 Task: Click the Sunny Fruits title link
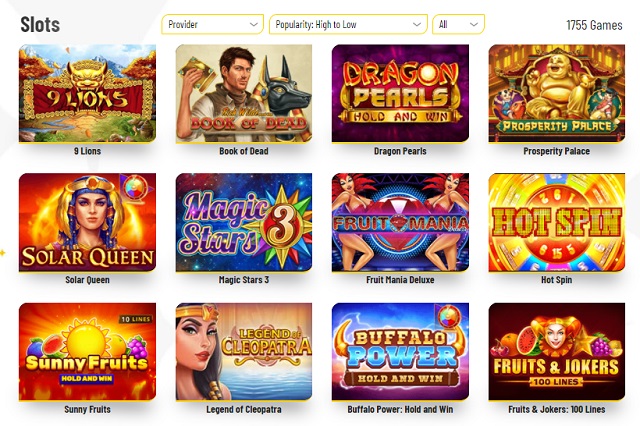[x=87, y=409]
